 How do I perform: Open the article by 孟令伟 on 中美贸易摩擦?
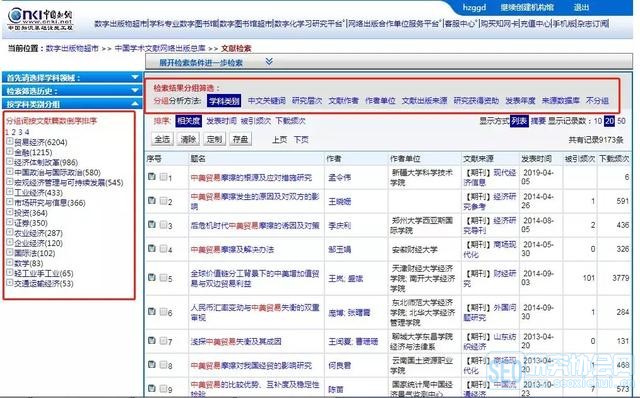pyautogui.click(x=251, y=178)
